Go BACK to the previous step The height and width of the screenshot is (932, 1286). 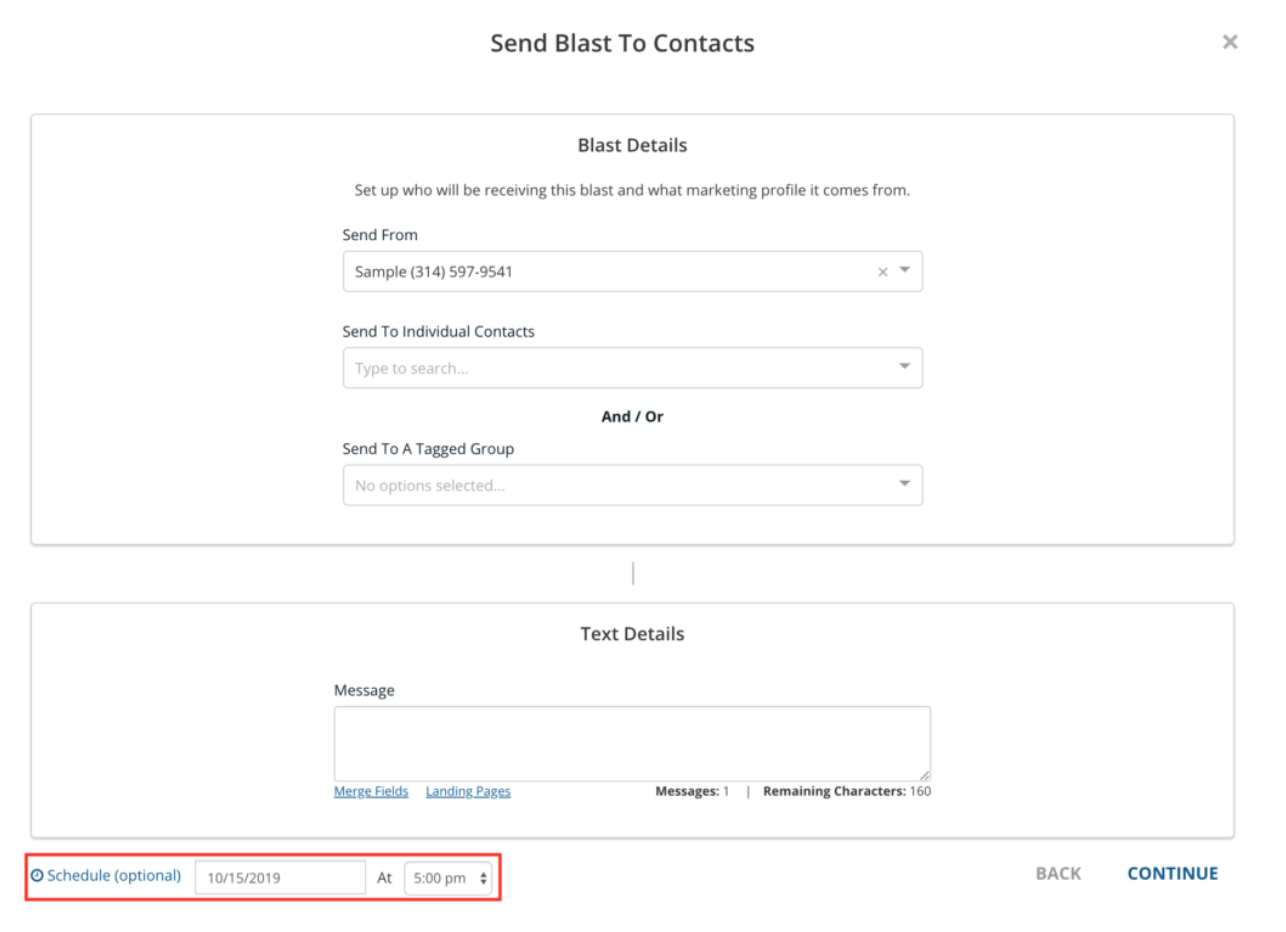[1058, 873]
